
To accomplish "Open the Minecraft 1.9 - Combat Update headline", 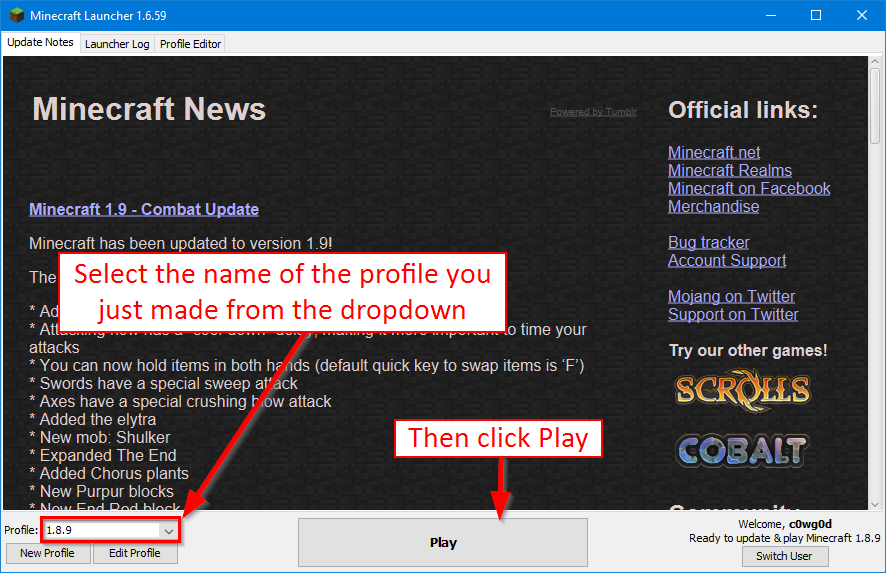I will click(x=144, y=210).
